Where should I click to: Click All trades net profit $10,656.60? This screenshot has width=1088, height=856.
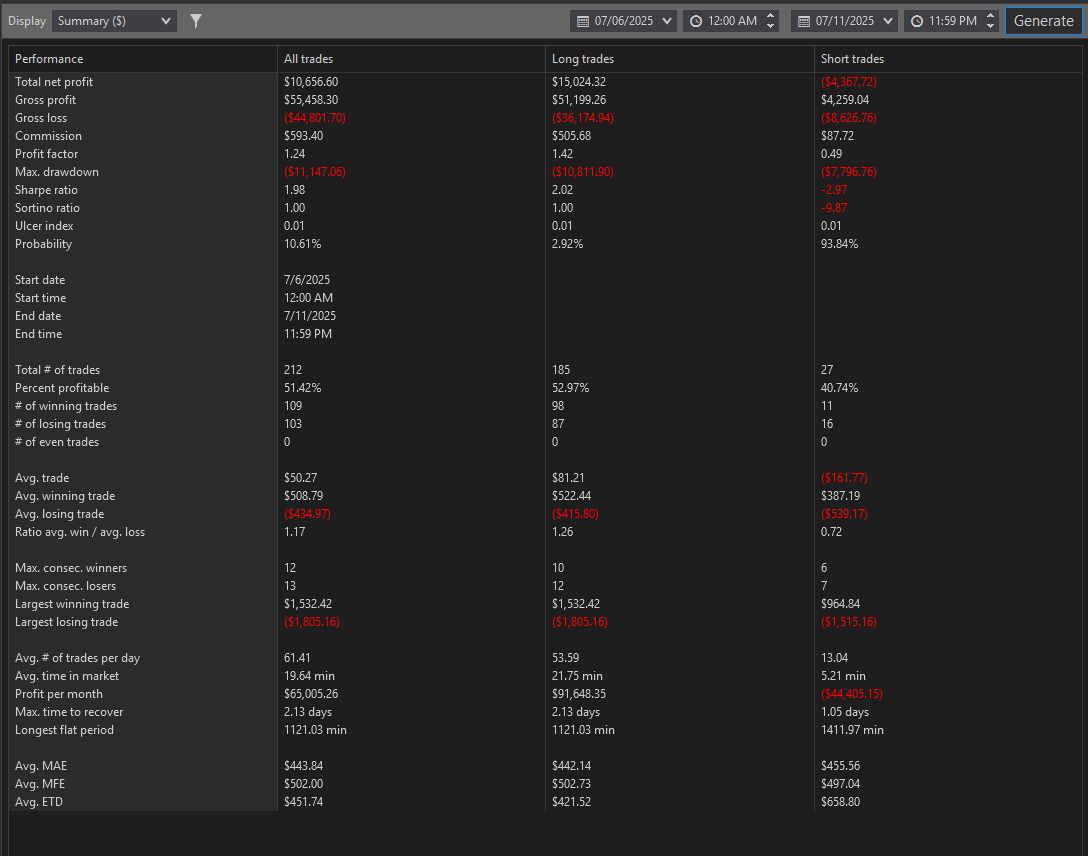311,82
